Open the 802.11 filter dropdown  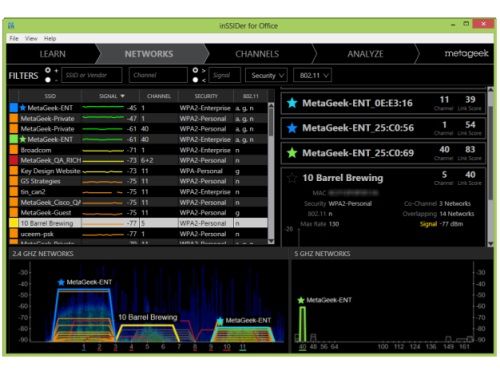pos(312,75)
